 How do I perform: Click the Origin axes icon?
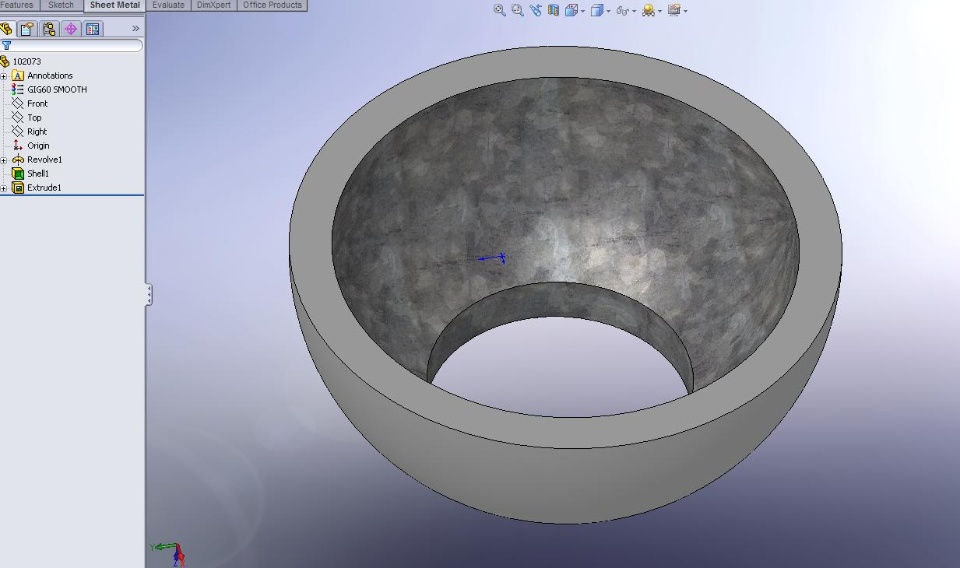click(x=18, y=146)
